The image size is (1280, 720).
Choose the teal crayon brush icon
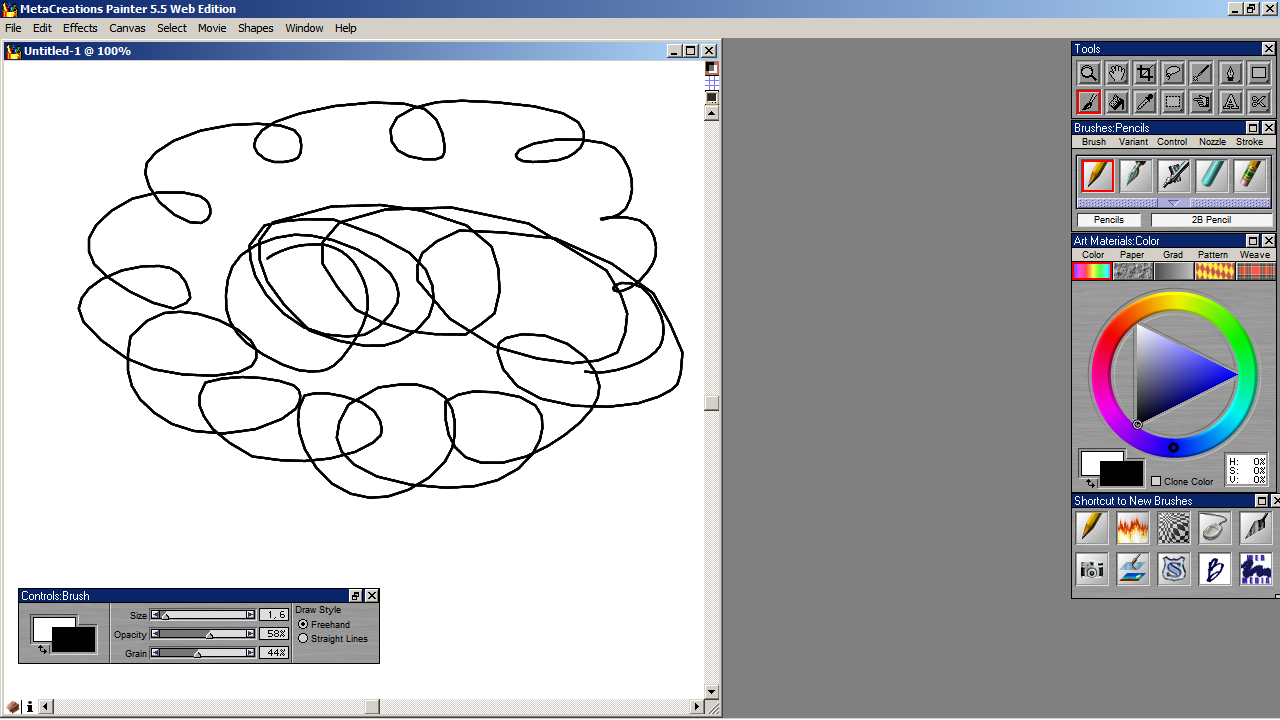click(x=1212, y=176)
